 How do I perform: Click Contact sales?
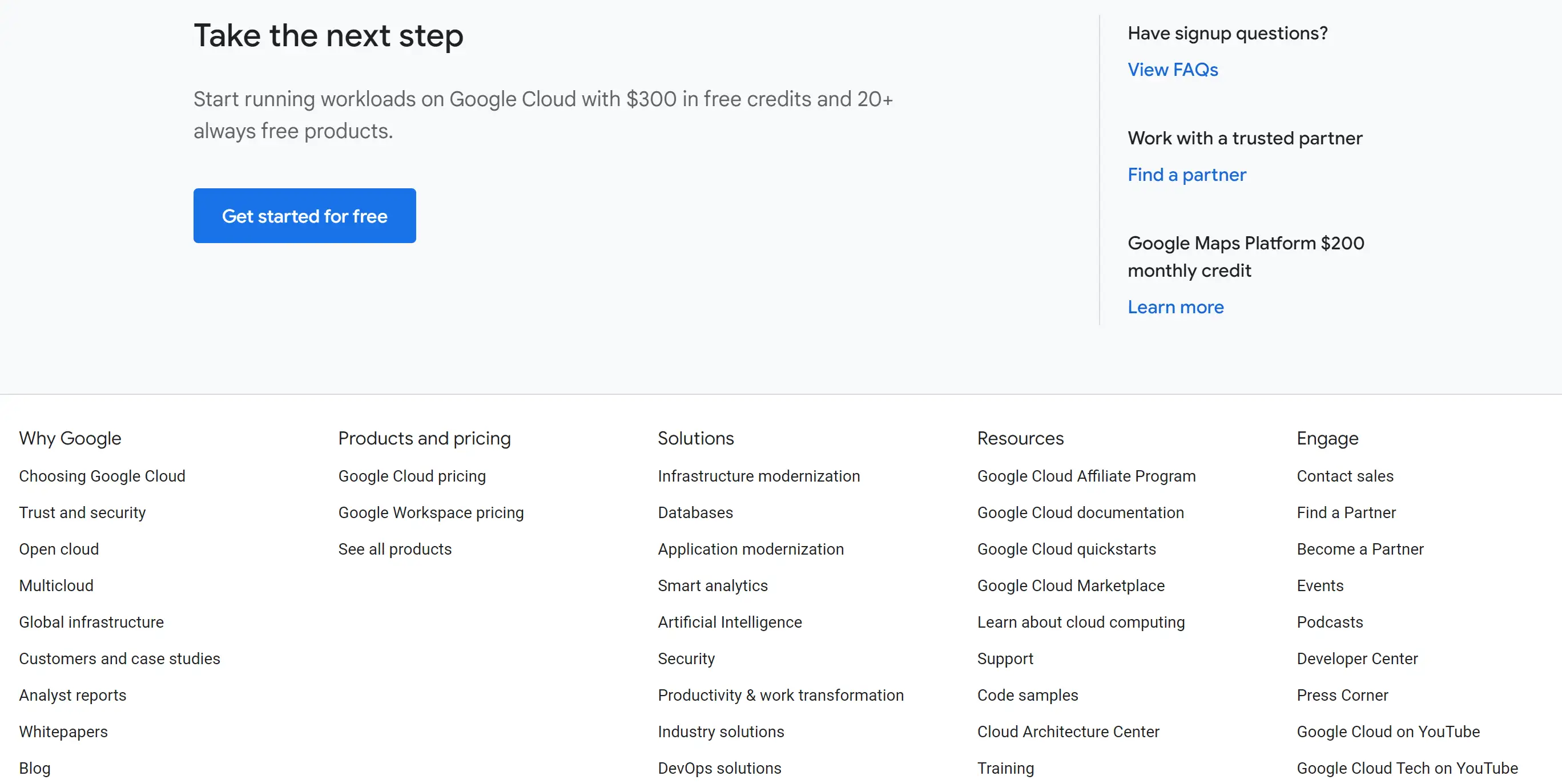click(x=1344, y=476)
